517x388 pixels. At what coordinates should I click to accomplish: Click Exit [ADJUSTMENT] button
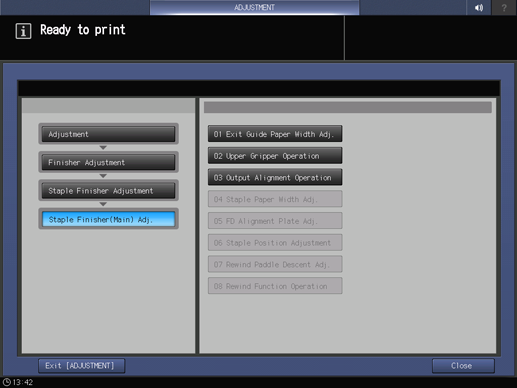[x=82, y=366]
